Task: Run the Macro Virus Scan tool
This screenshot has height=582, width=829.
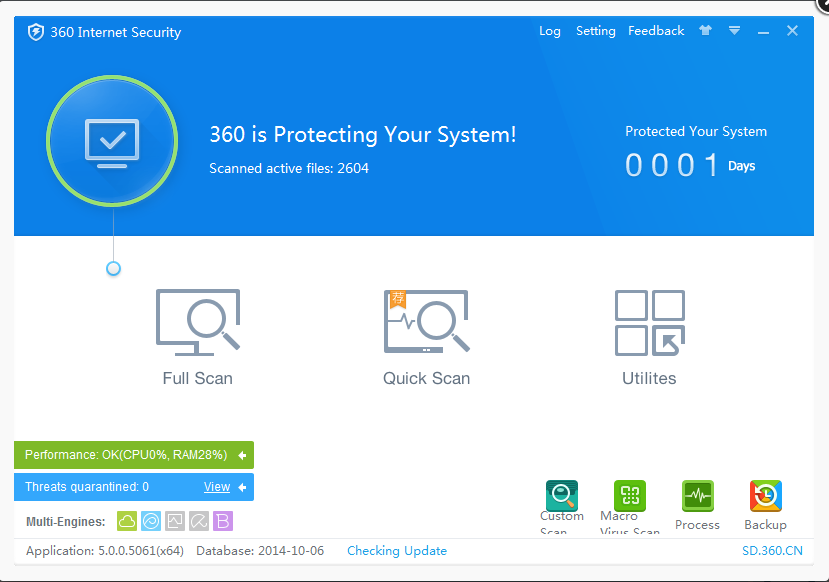Action: (630, 507)
